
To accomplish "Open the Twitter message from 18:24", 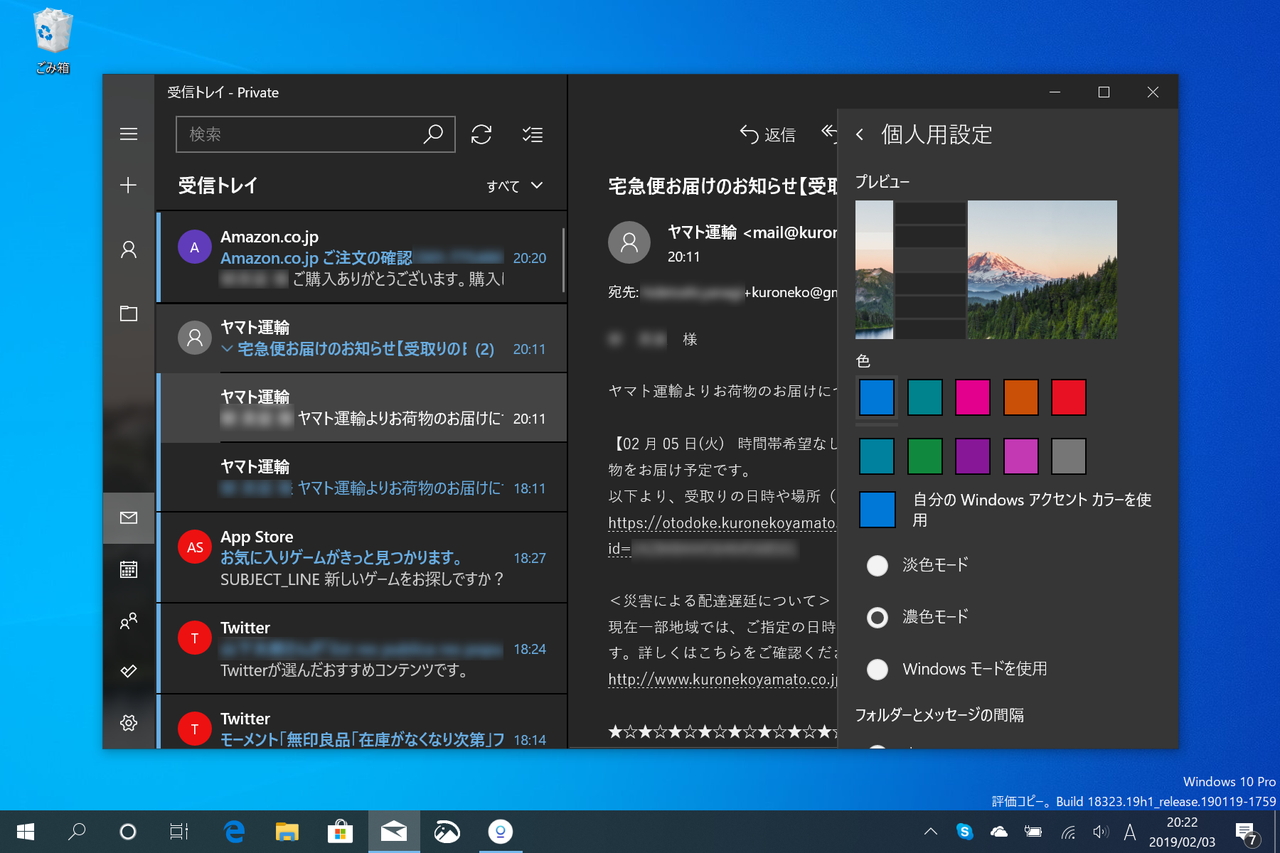I will tap(362, 648).
